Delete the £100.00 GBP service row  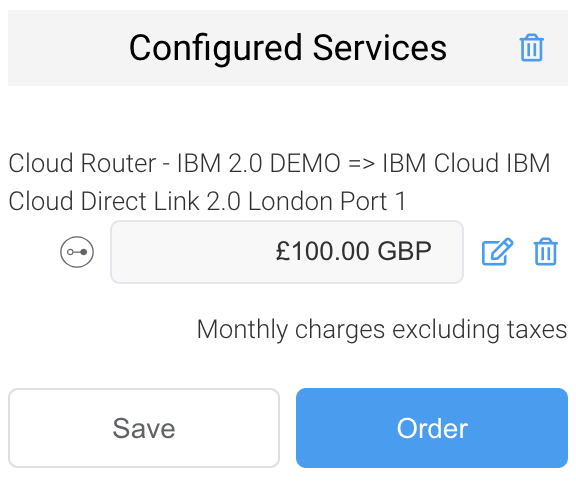[x=546, y=252]
